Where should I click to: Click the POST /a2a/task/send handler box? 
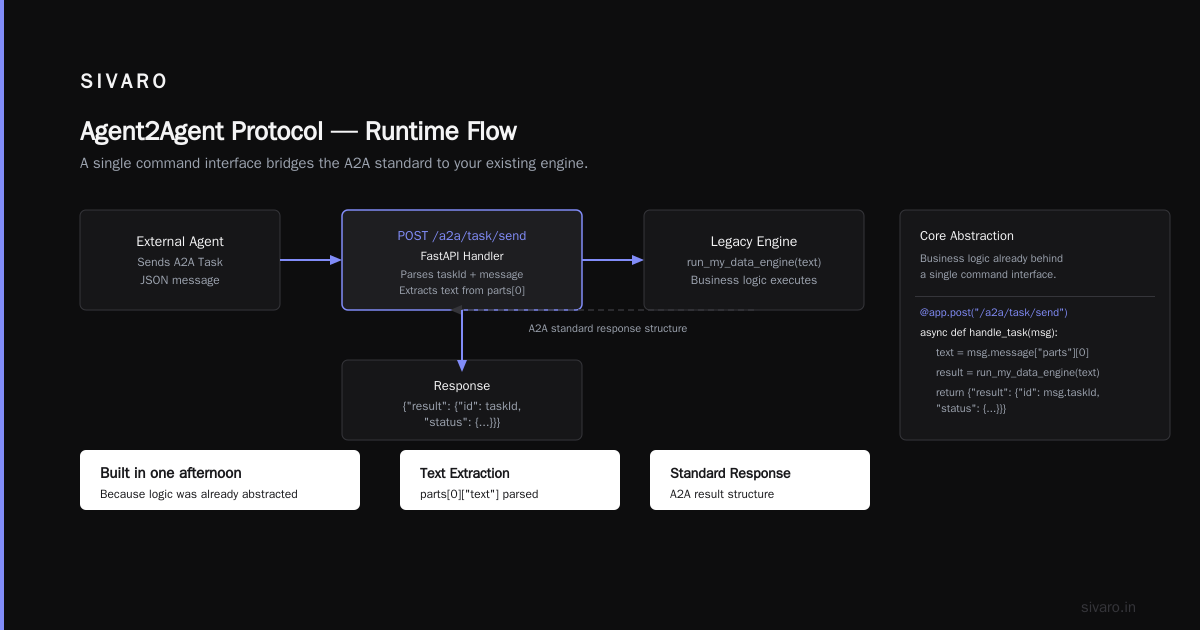[x=462, y=260]
